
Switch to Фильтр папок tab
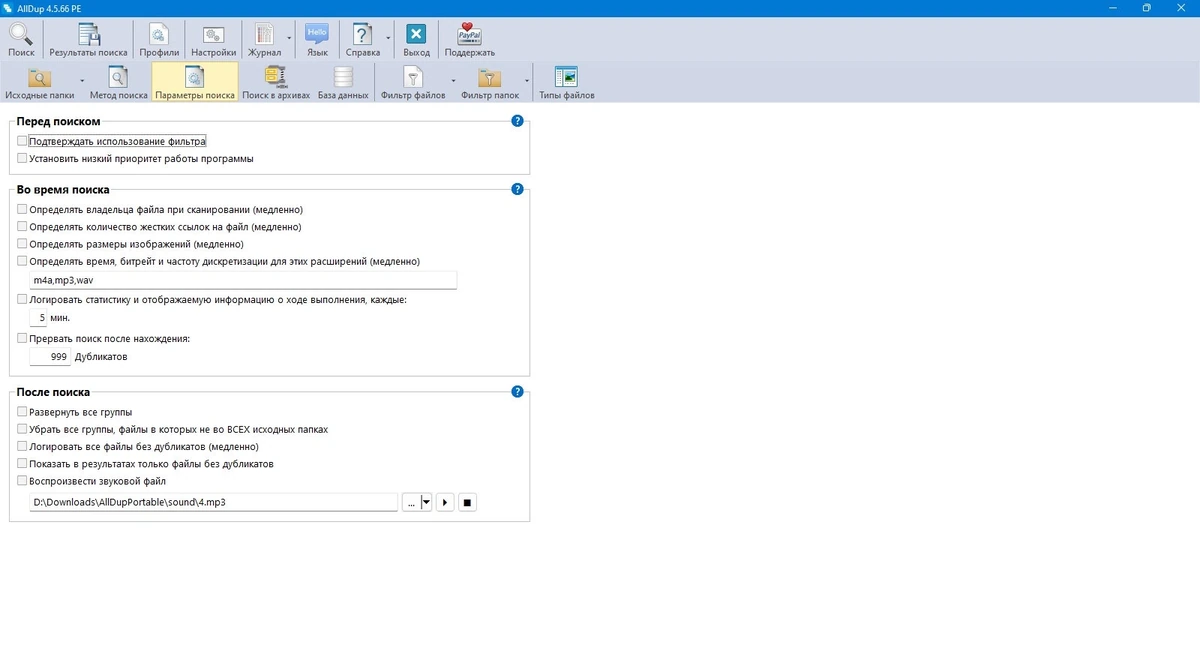coord(490,82)
